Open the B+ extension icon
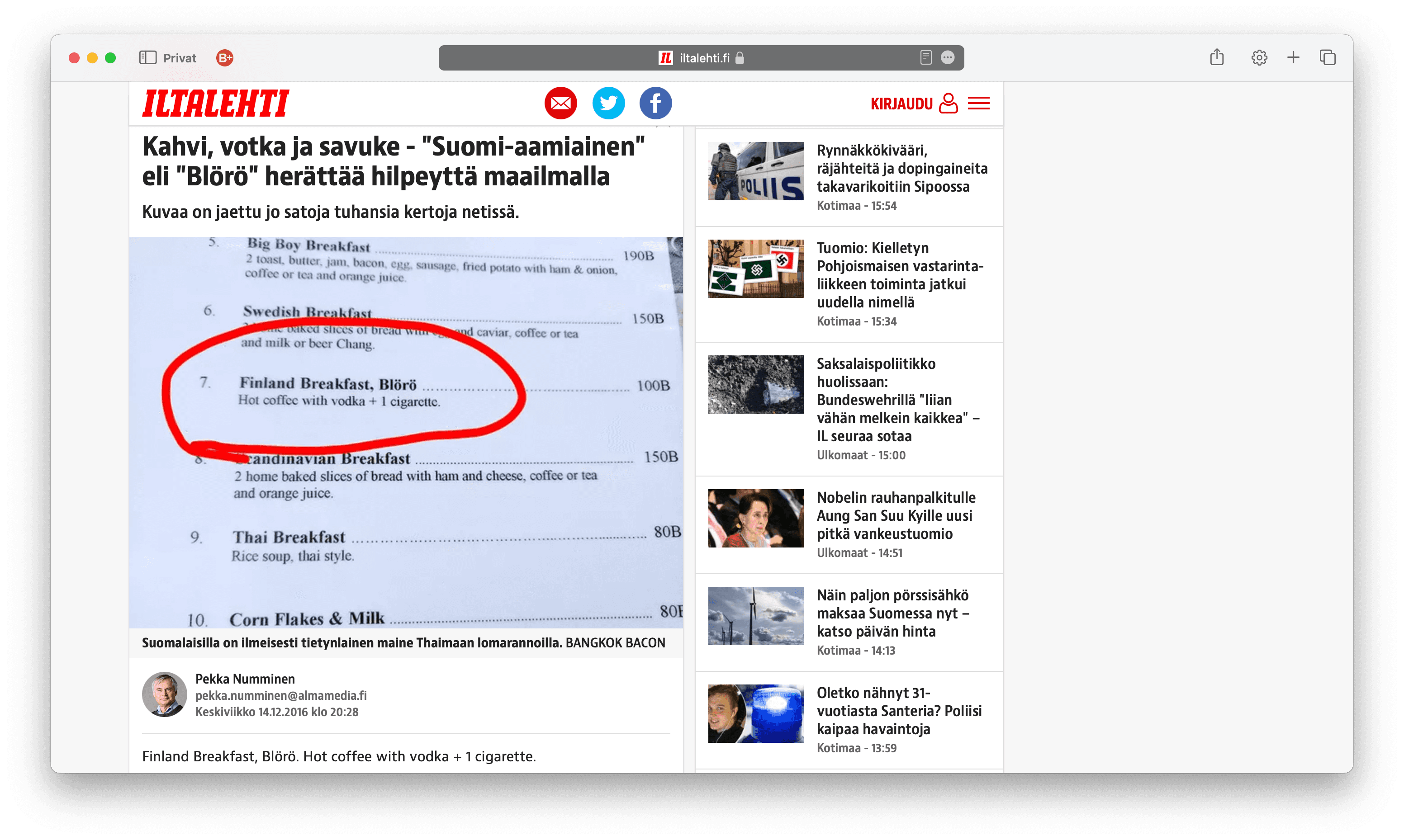Viewport: 1404px width, 840px height. coord(225,58)
